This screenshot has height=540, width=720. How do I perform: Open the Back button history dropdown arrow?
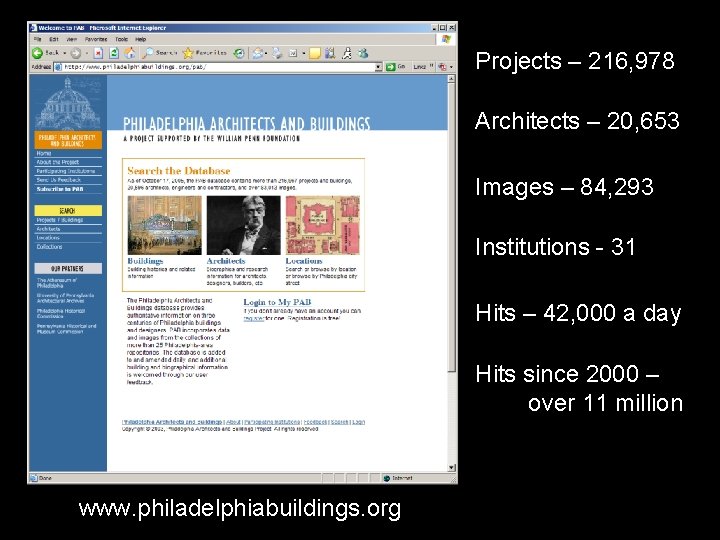[65, 53]
